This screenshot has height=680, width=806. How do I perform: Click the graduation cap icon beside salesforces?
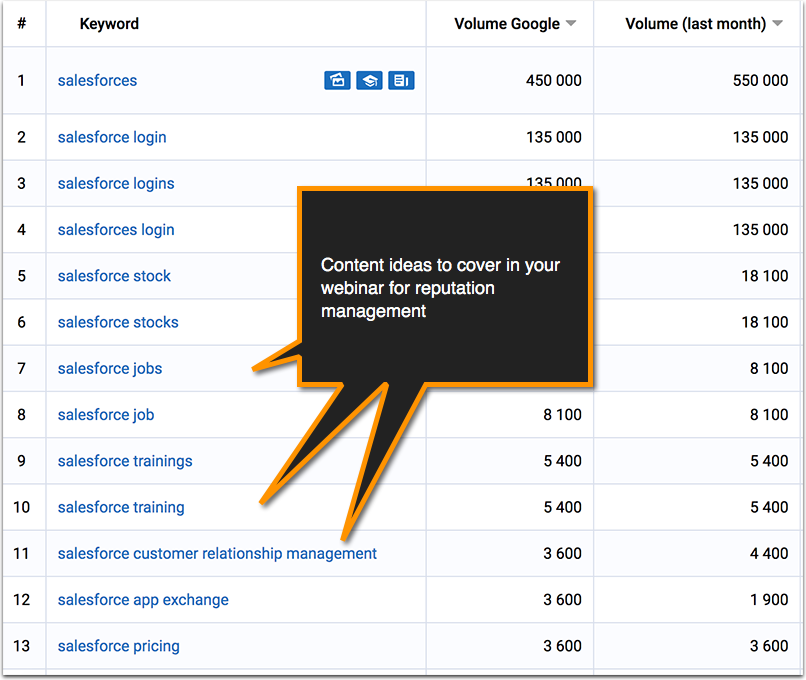[x=369, y=80]
